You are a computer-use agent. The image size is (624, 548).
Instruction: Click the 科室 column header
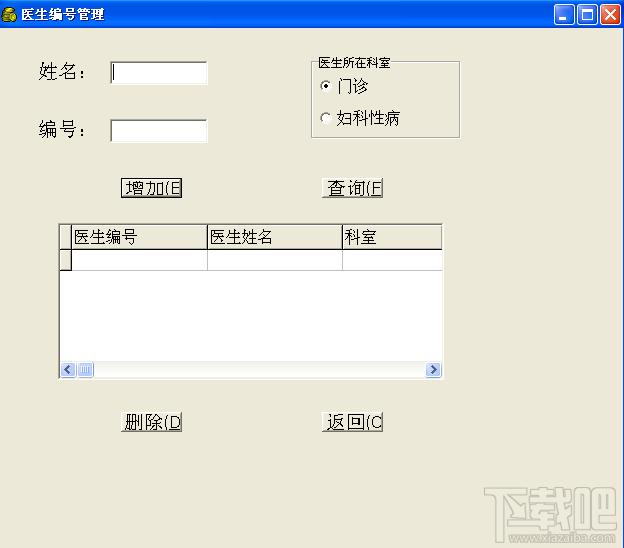pos(392,237)
